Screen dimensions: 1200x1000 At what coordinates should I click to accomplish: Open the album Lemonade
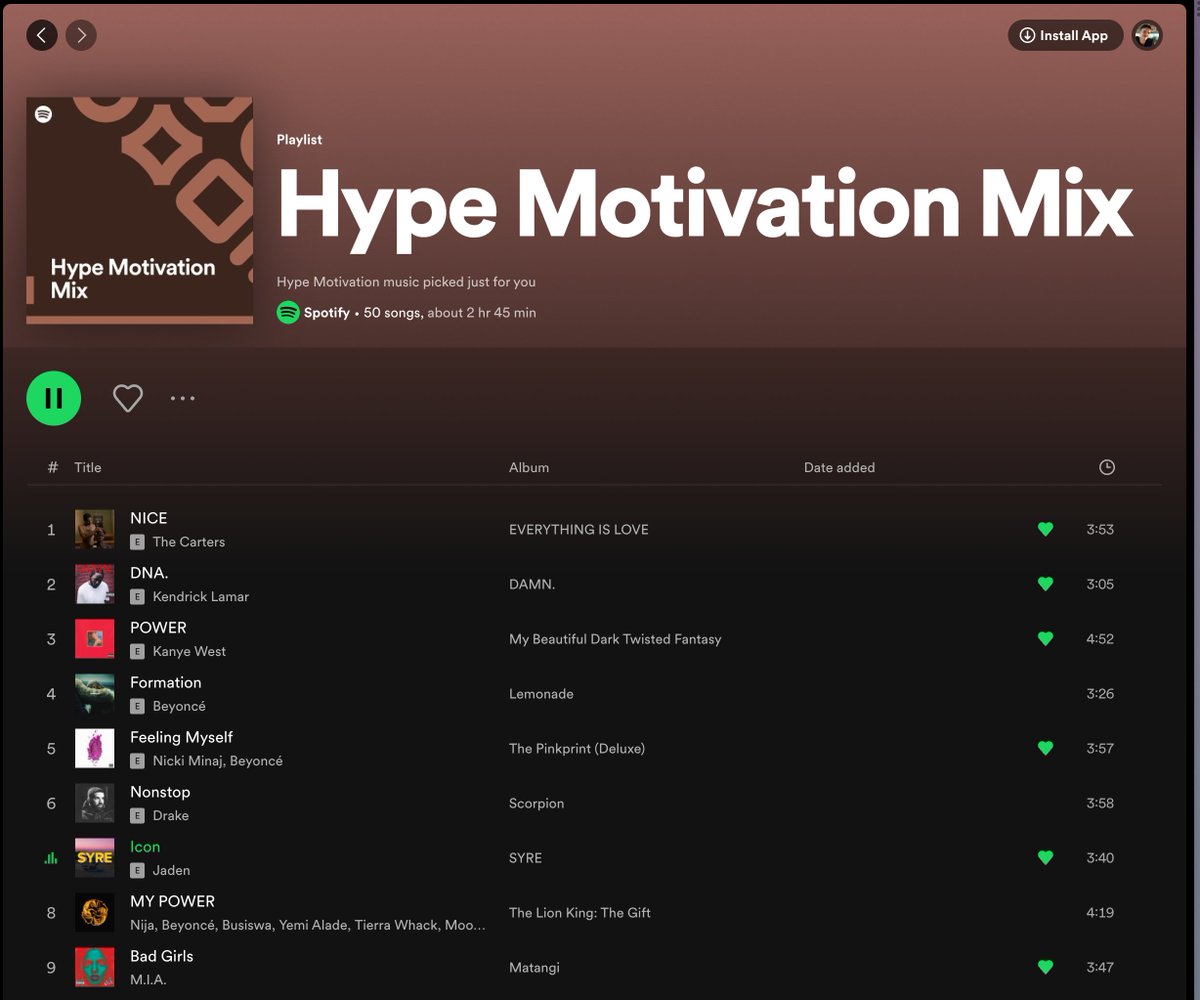[541, 694]
